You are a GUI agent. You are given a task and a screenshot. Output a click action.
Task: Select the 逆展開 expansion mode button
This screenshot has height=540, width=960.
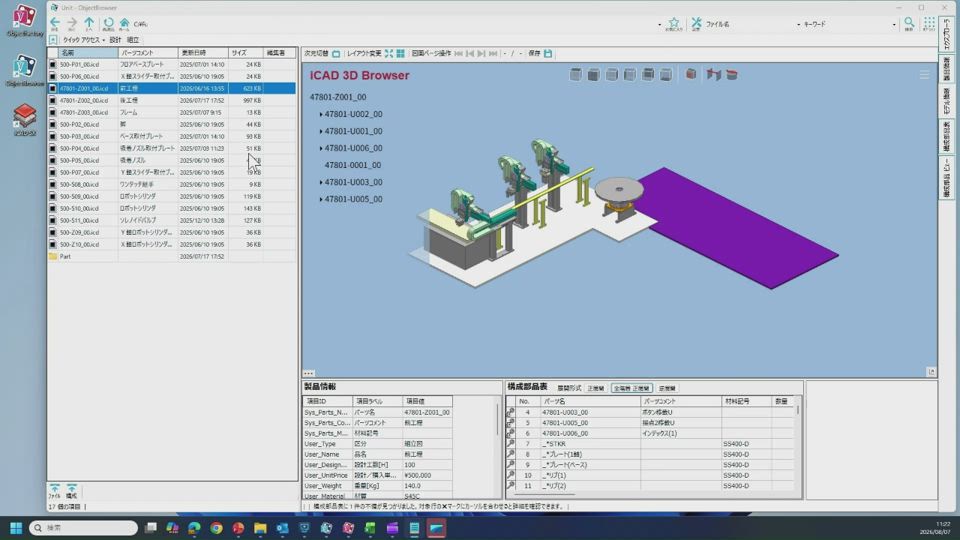pos(667,388)
